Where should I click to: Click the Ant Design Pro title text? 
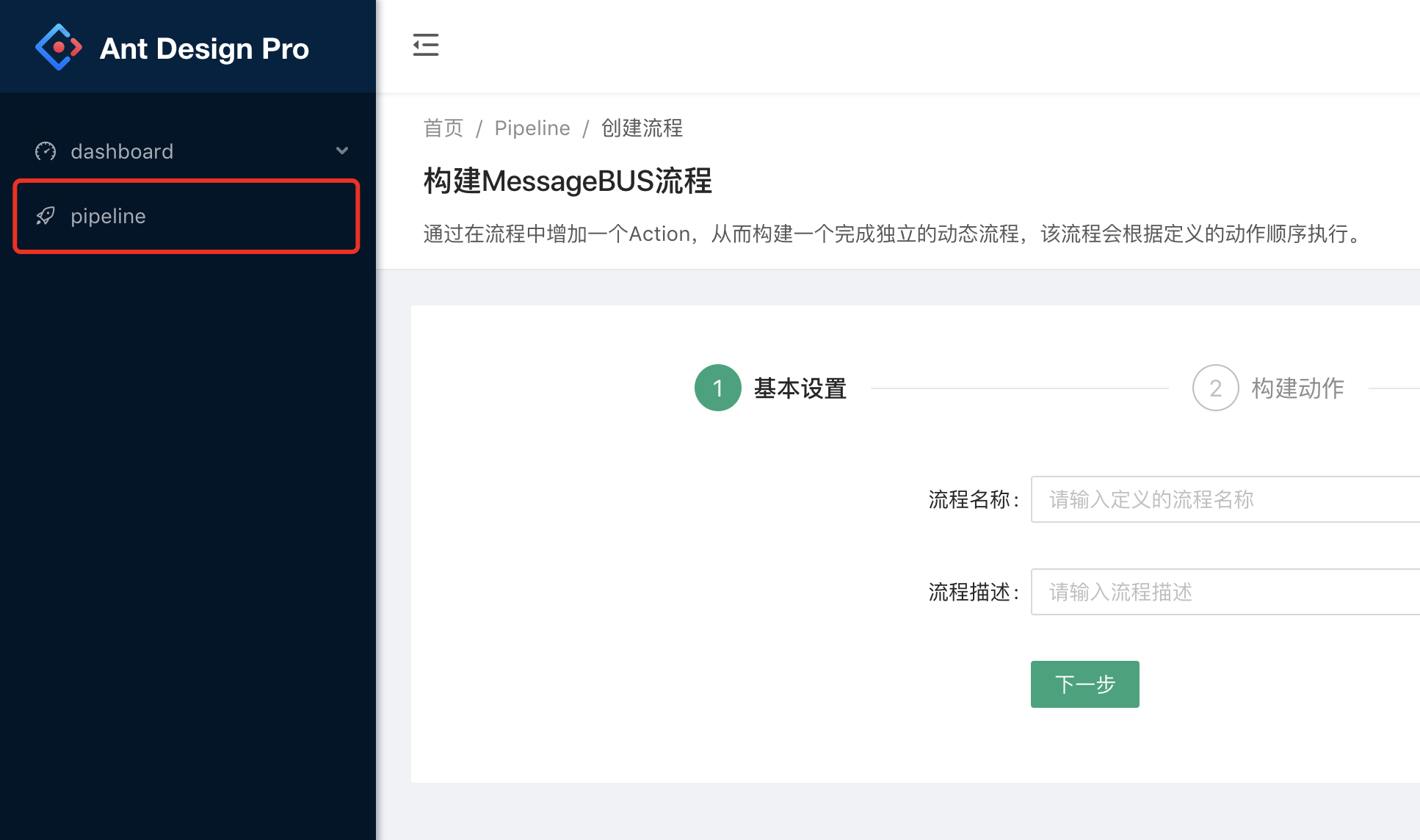point(204,48)
